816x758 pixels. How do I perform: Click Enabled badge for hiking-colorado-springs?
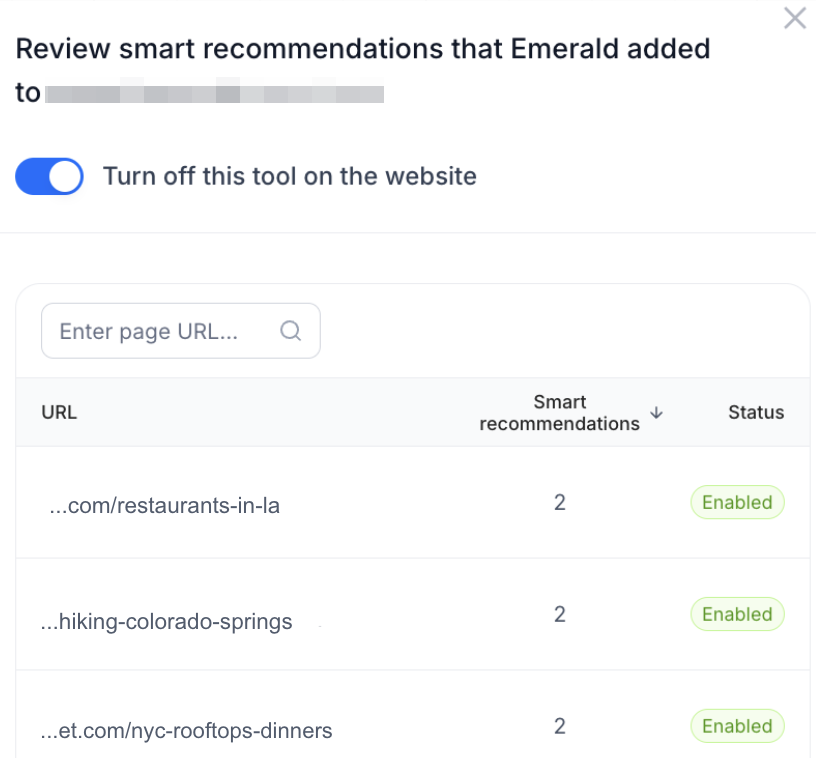(737, 615)
